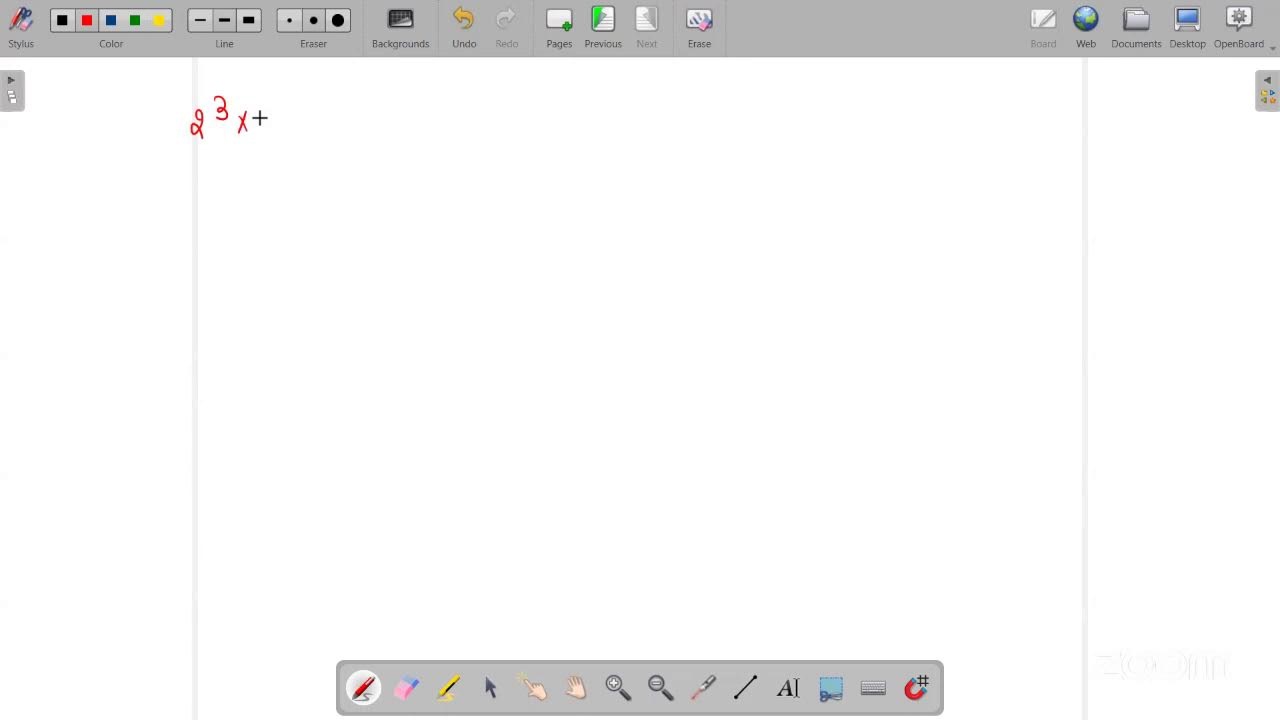Expand the right library panel
The width and height of the screenshot is (1280, 720).
pyautogui.click(x=1267, y=91)
